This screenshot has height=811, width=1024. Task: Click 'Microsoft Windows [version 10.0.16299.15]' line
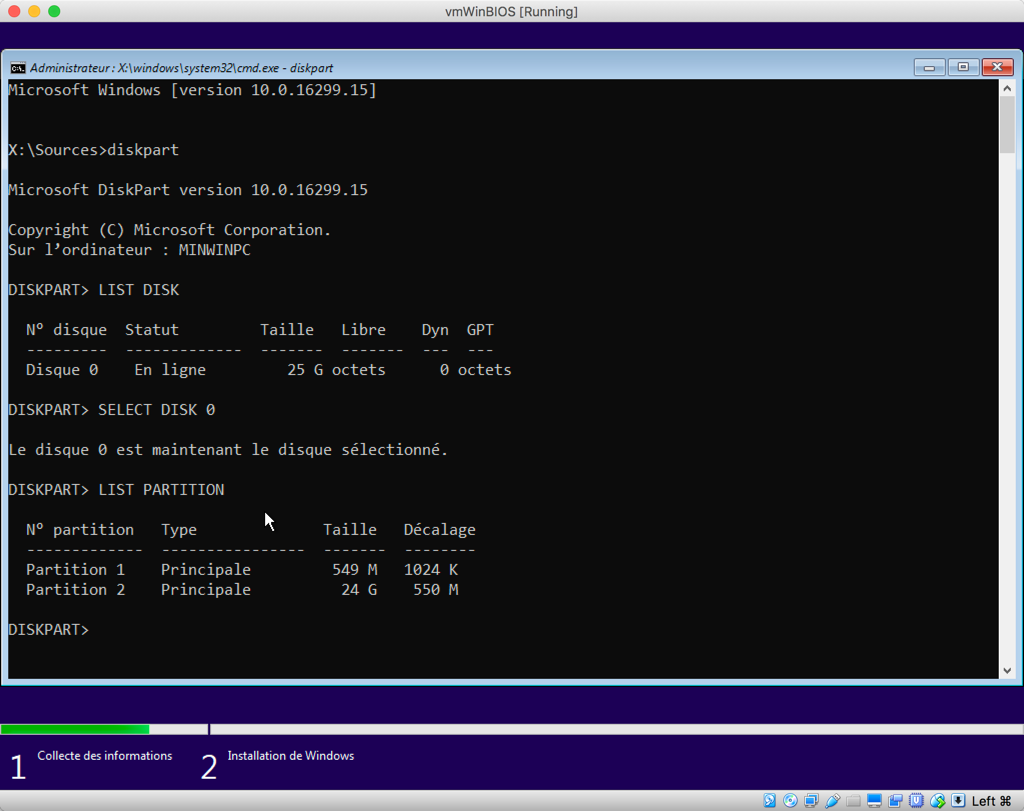click(193, 90)
